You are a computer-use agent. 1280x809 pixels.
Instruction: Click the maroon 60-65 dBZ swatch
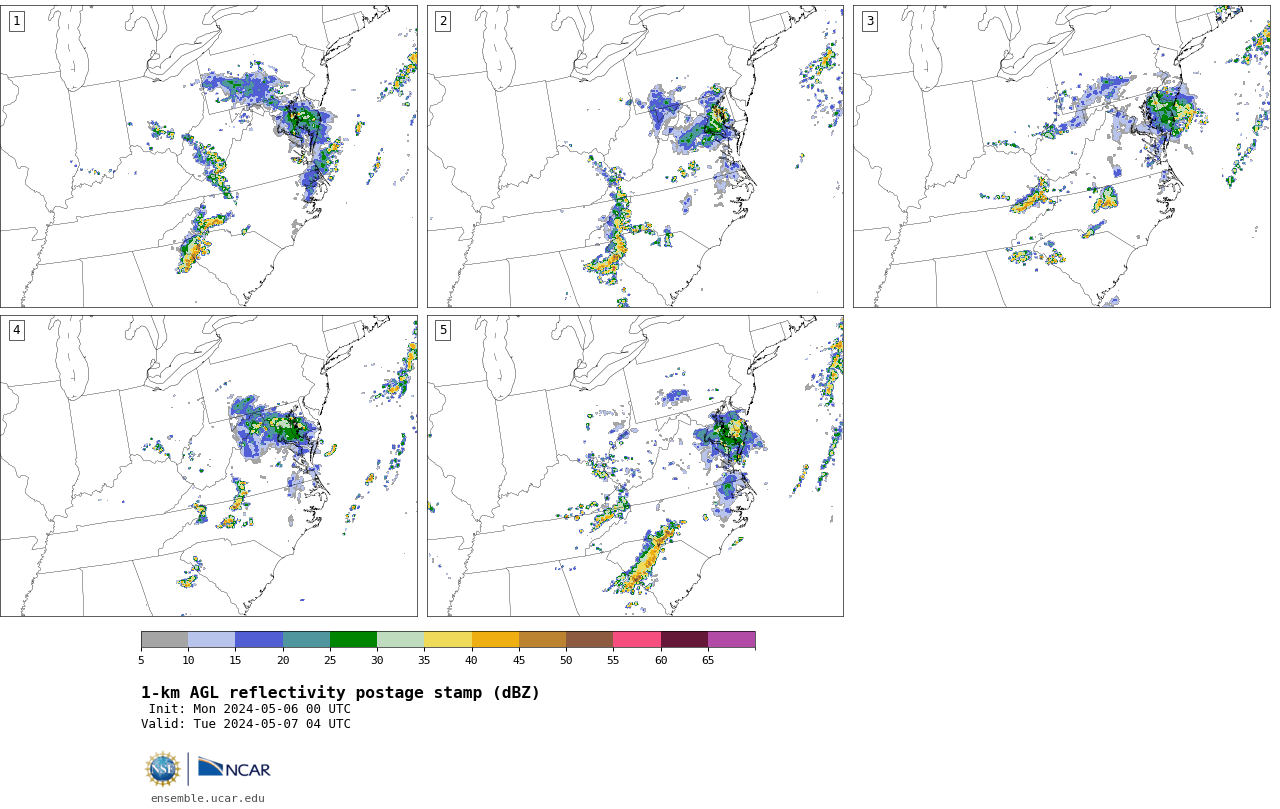point(684,640)
